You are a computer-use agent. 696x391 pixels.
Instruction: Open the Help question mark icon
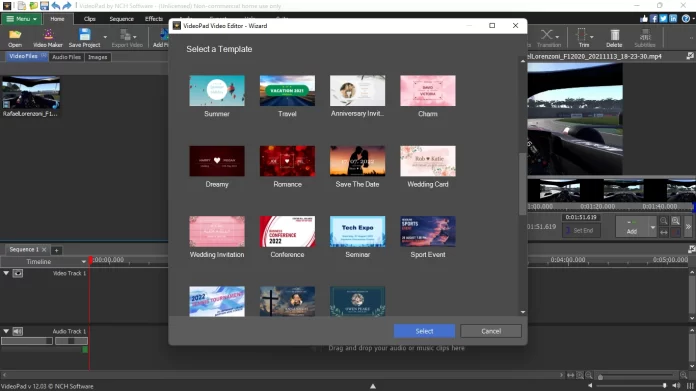tap(686, 19)
